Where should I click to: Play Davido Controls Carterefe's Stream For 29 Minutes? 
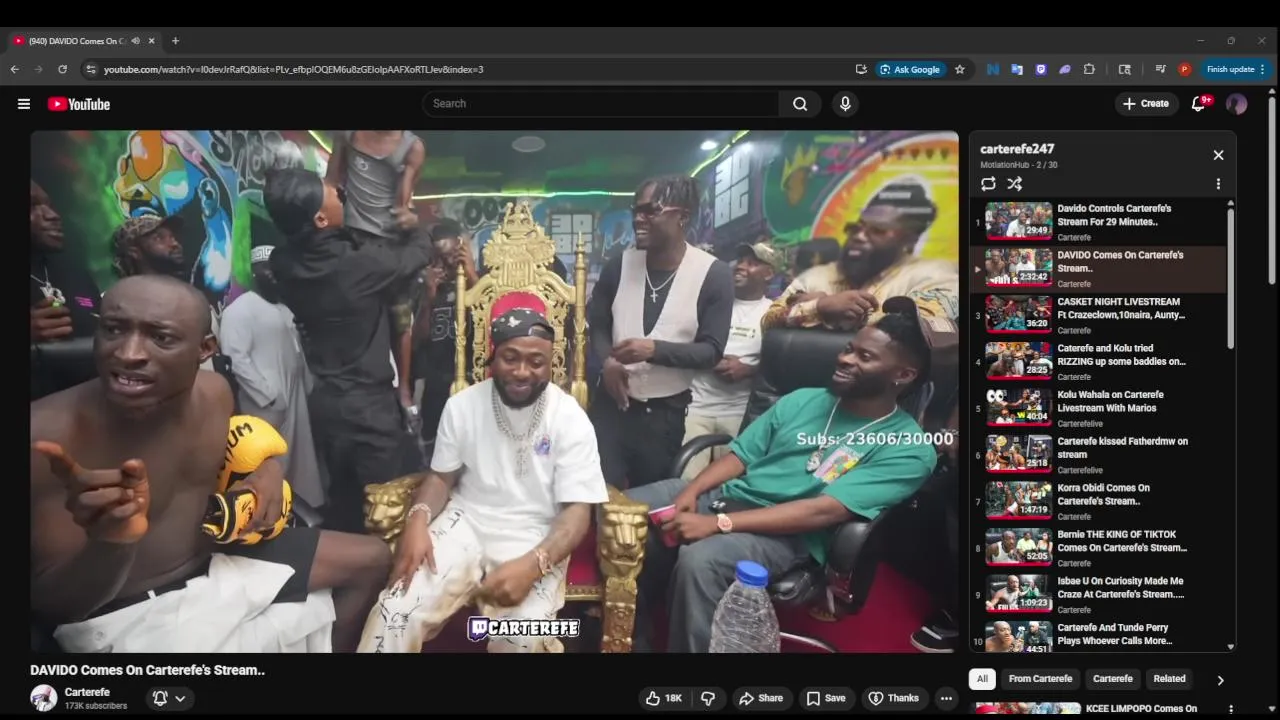[x=1098, y=222]
